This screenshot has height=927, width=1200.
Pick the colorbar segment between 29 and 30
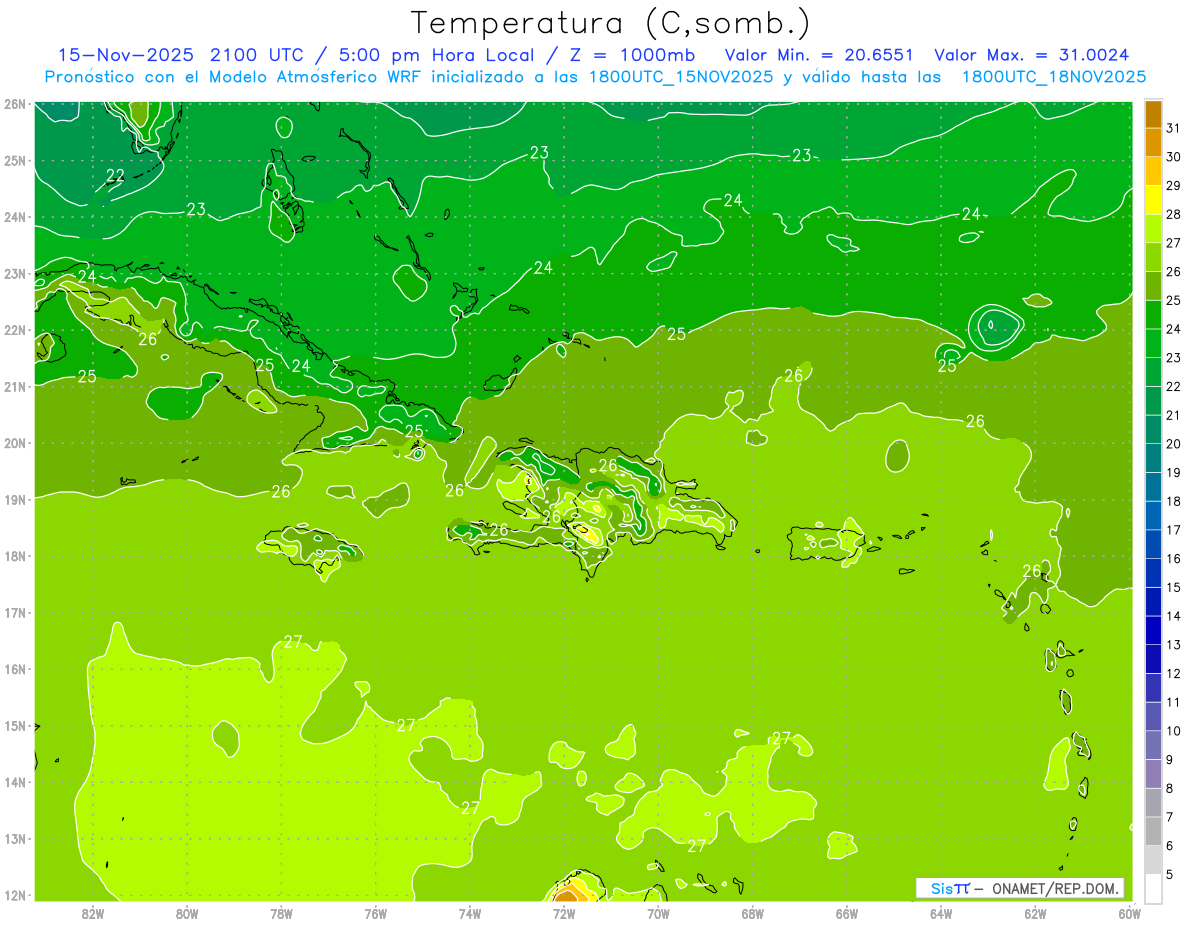click(1153, 171)
